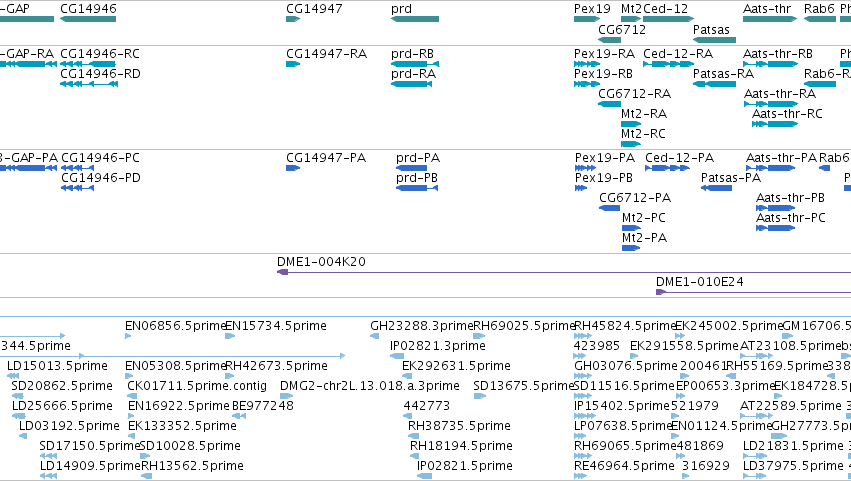Click protein label CG14946-PC
Viewport: 851px width, 481px height.
(x=100, y=157)
